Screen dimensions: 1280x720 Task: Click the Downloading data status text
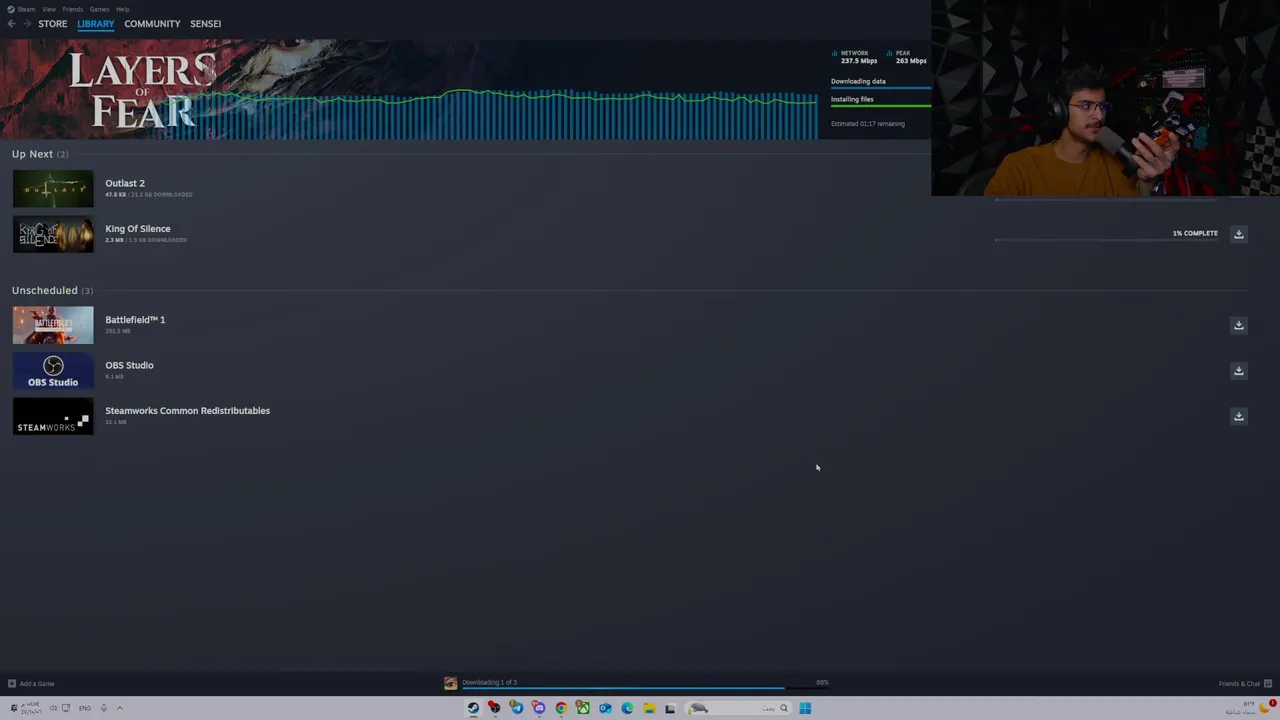click(858, 81)
